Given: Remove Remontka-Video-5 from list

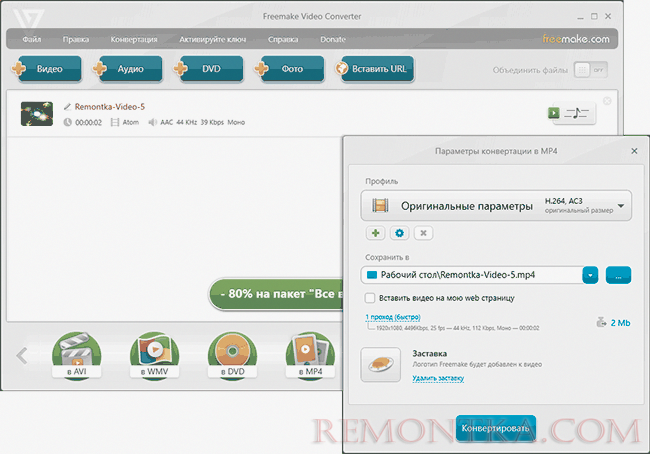Looking at the screenshot, I should [607, 101].
